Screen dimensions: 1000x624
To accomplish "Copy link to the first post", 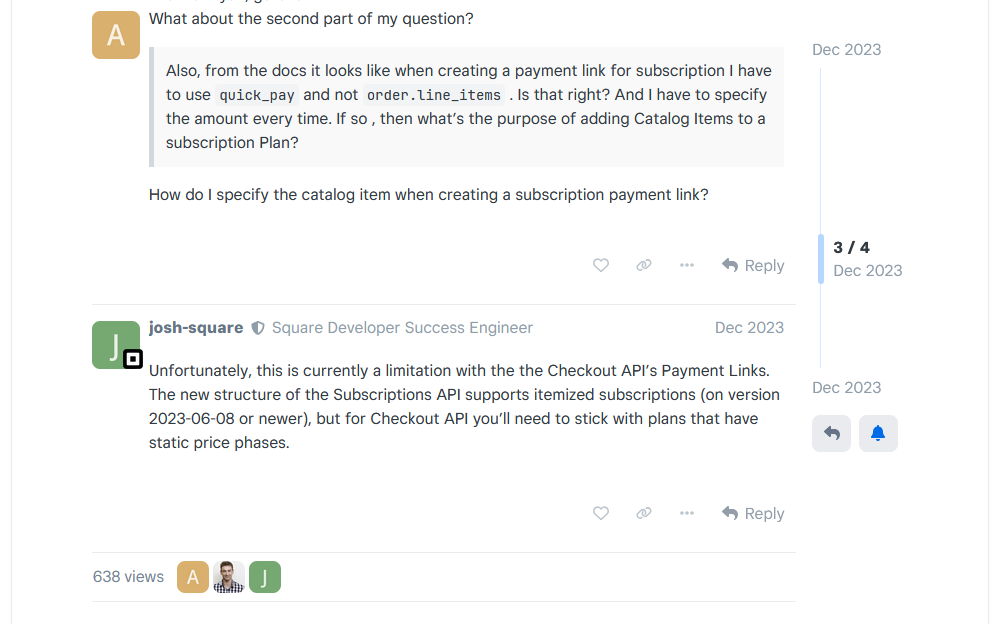I will (644, 265).
